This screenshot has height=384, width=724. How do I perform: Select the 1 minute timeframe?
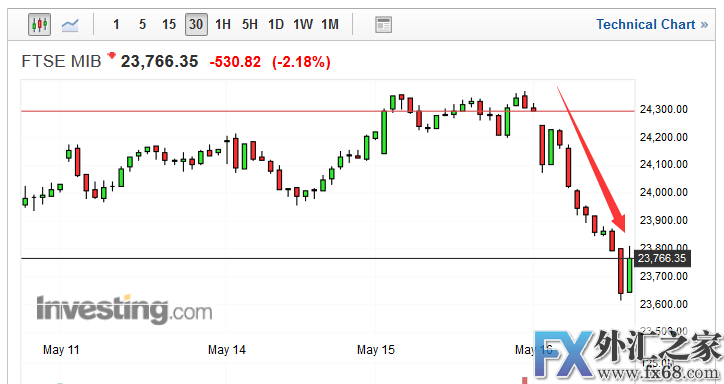click(116, 24)
